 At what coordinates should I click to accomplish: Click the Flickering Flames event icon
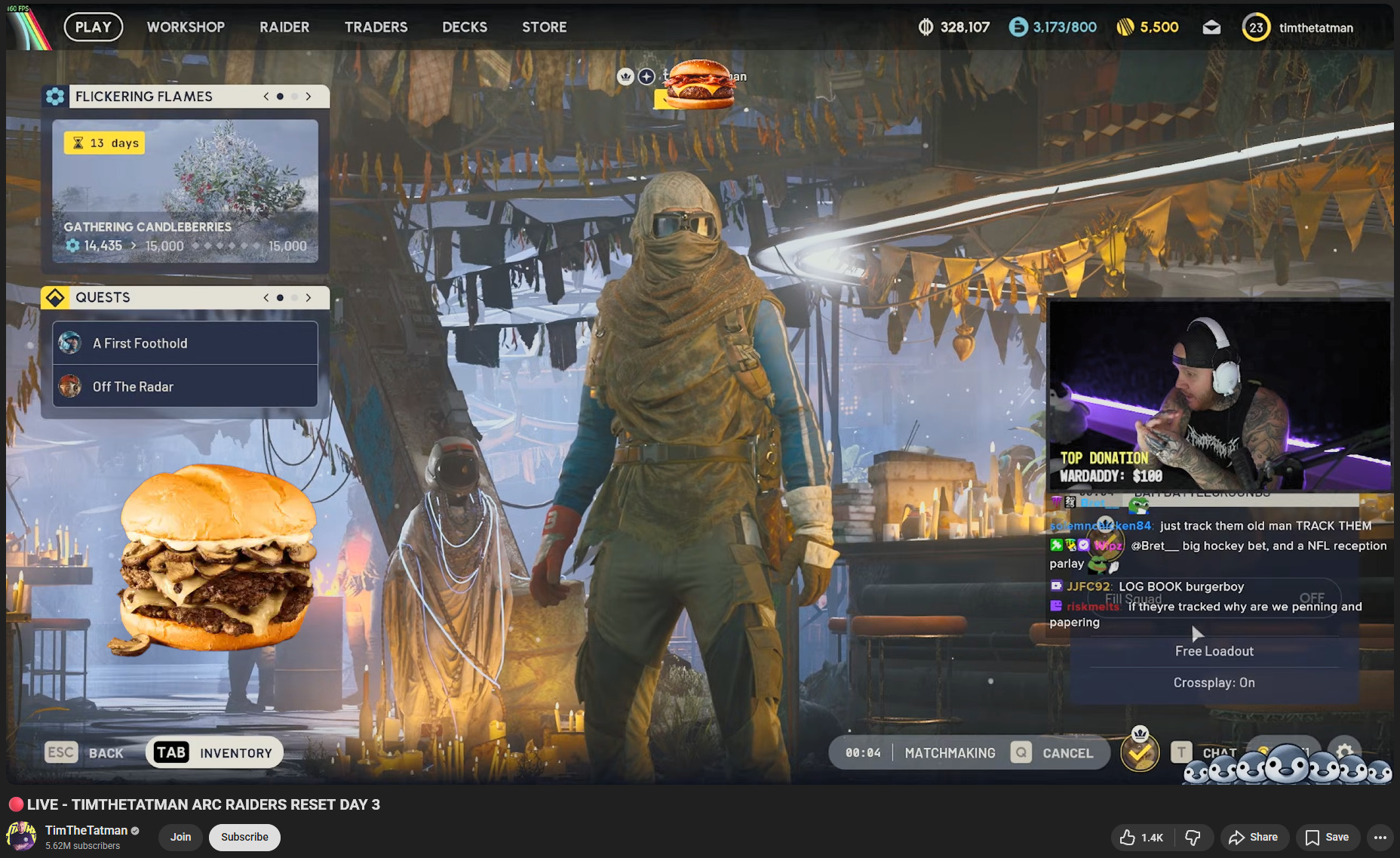(x=55, y=97)
